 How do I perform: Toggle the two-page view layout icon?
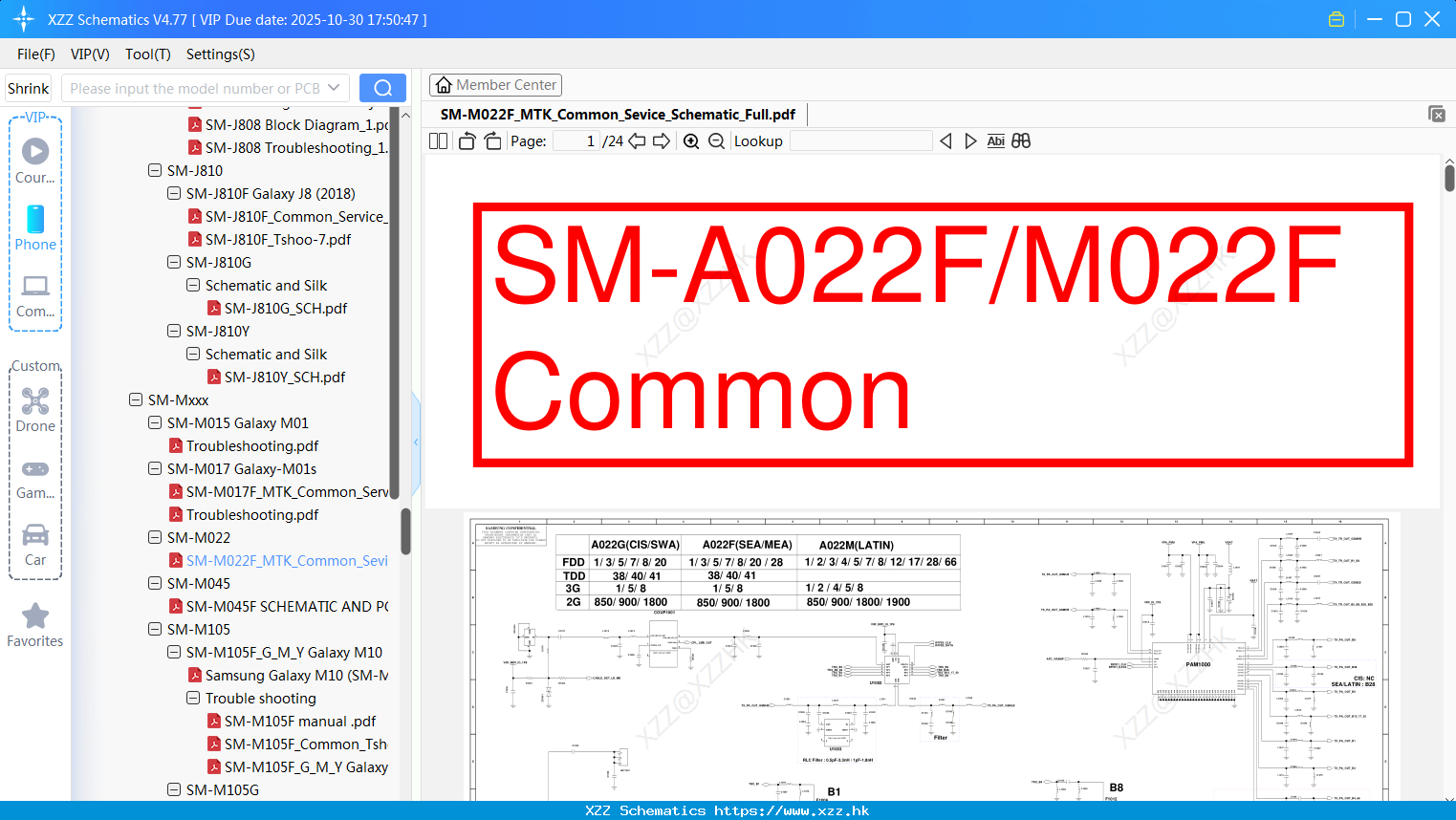(438, 141)
